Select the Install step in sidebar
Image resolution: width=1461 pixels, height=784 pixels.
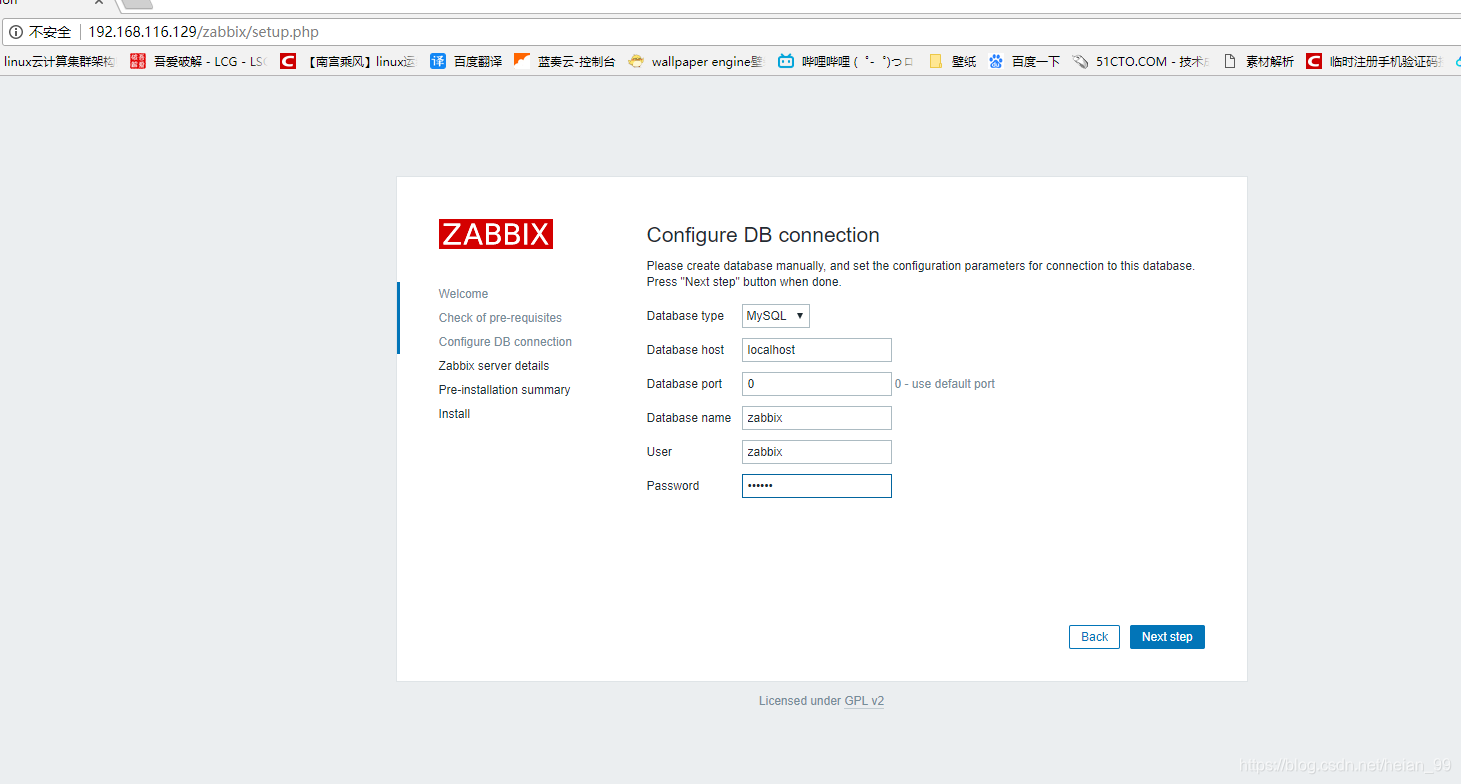coord(454,414)
